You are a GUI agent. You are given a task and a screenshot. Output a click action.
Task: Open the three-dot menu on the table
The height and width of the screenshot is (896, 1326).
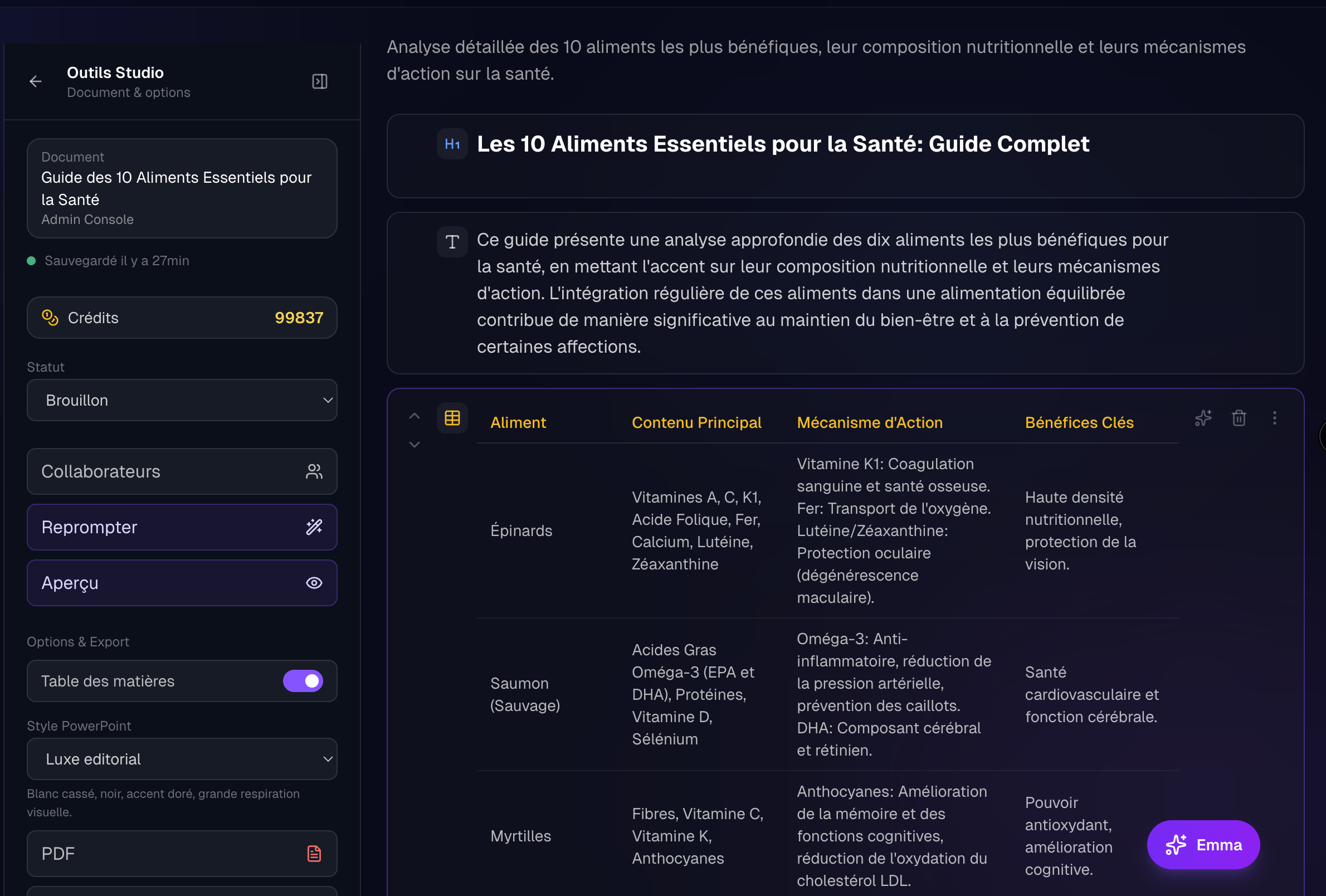click(1275, 418)
